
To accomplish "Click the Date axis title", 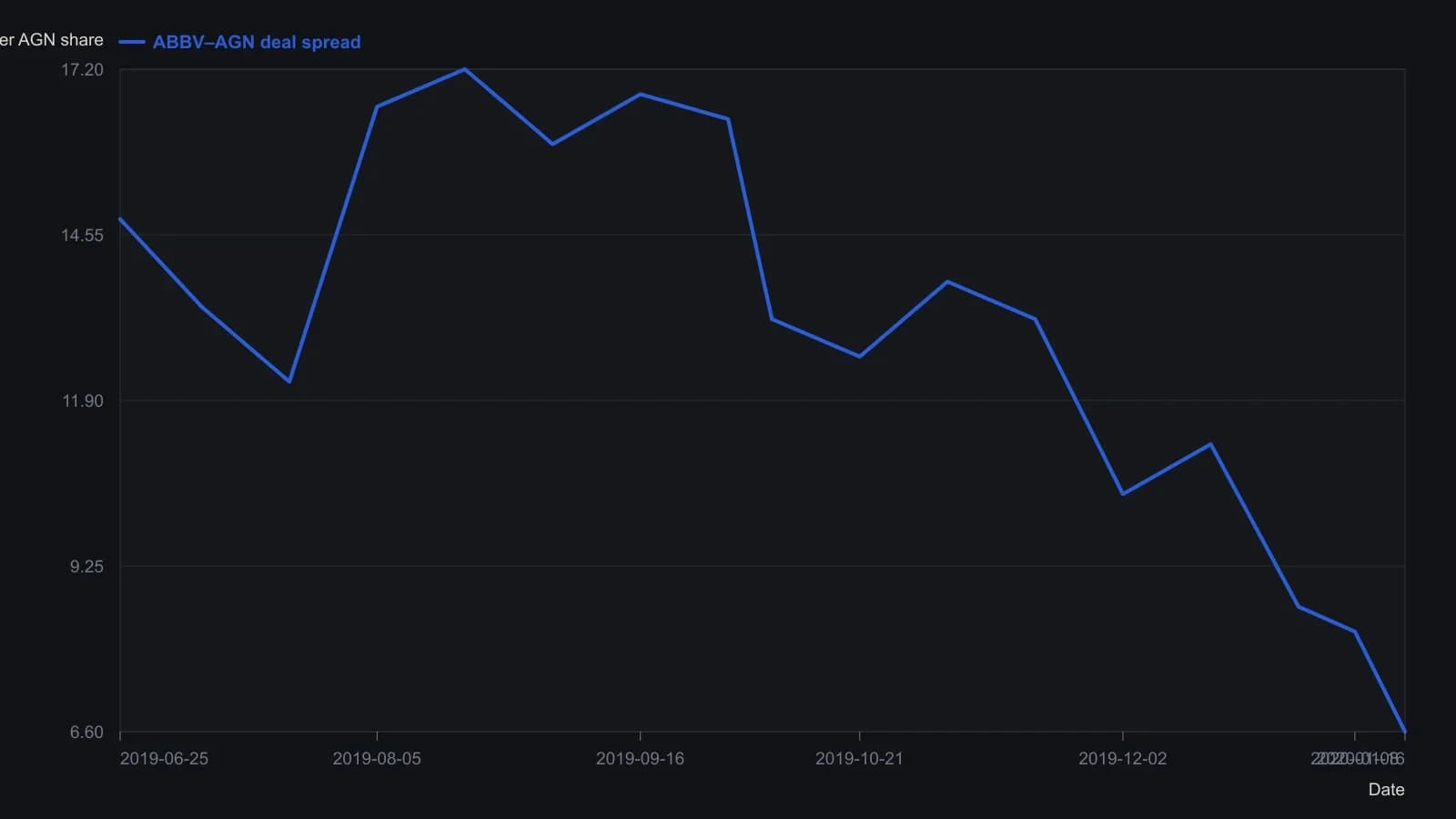I will pyautogui.click(x=1386, y=789).
